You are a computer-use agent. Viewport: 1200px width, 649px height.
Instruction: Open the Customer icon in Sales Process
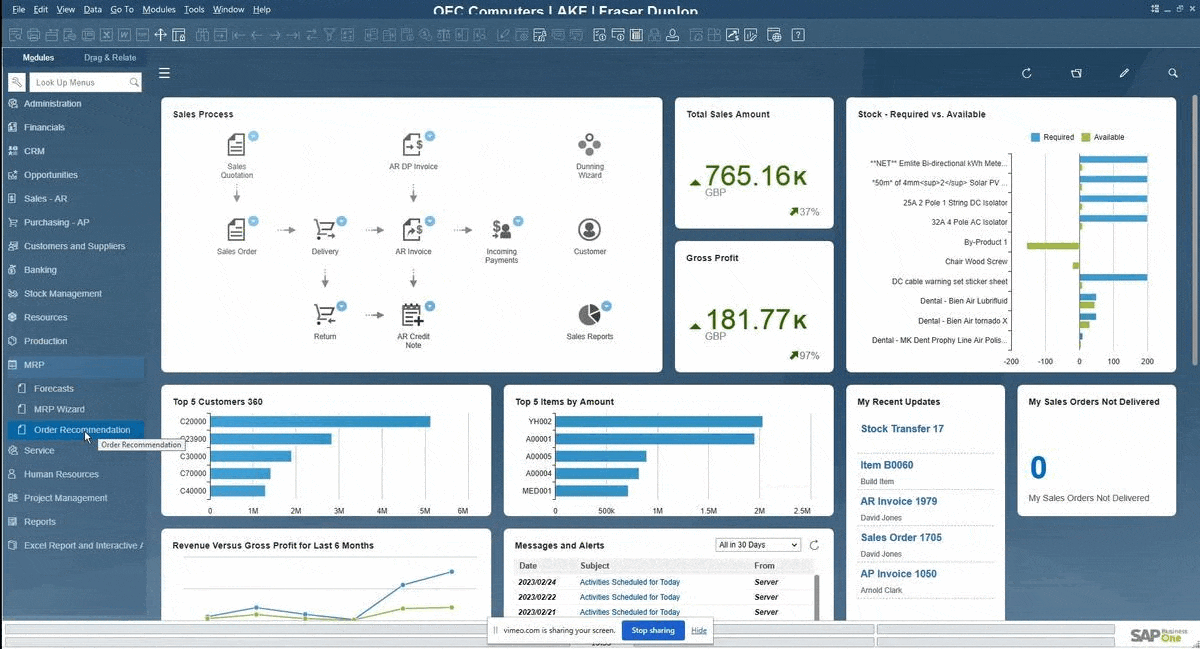click(x=590, y=230)
